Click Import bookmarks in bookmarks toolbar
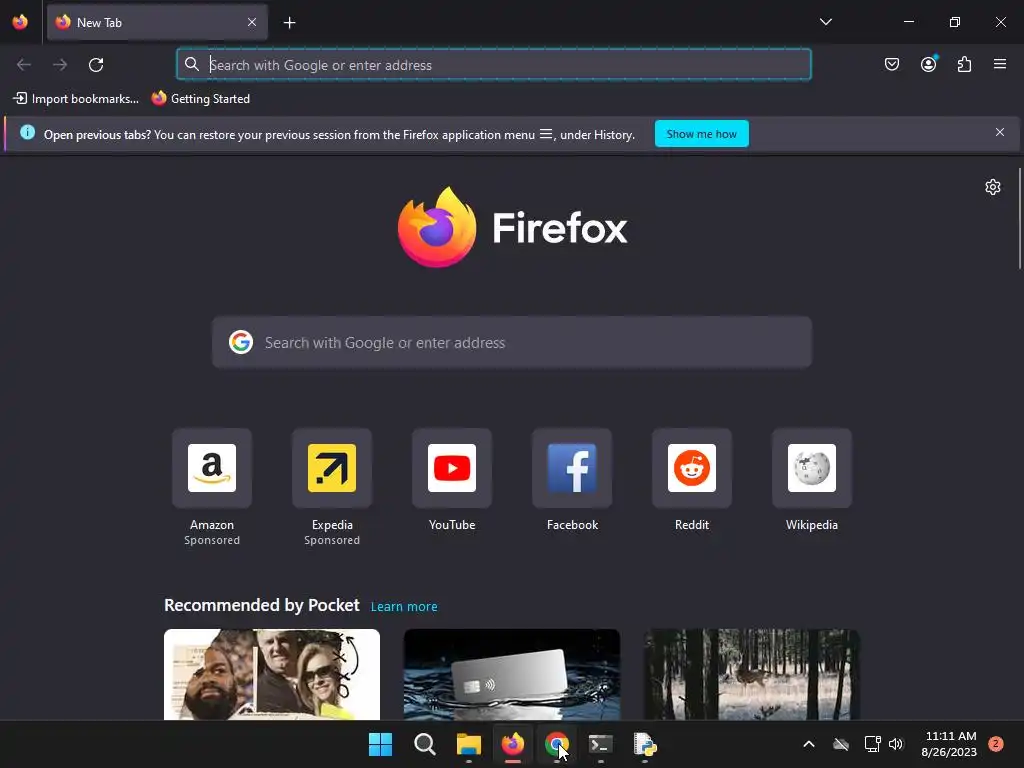The height and width of the screenshot is (768, 1024). click(76, 99)
